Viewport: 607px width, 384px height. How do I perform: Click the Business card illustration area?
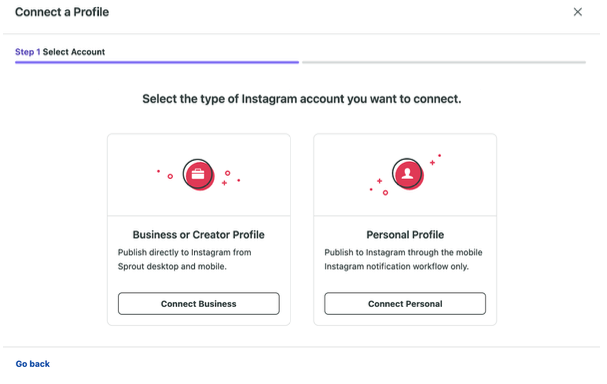coord(199,175)
